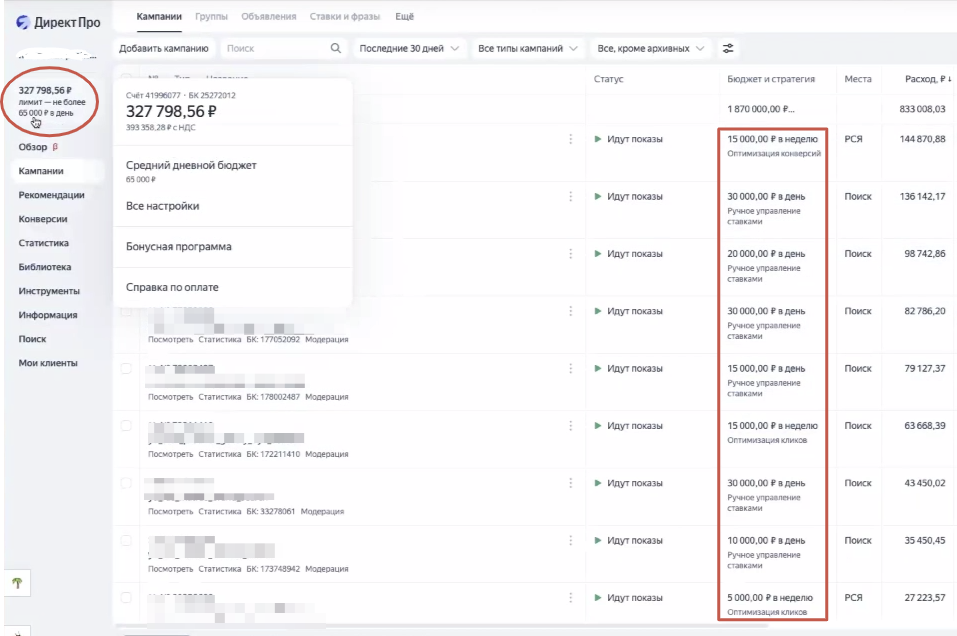Switch to the Кампании tab
This screenshot has width=957, height=636.
[x=159, y=16]
